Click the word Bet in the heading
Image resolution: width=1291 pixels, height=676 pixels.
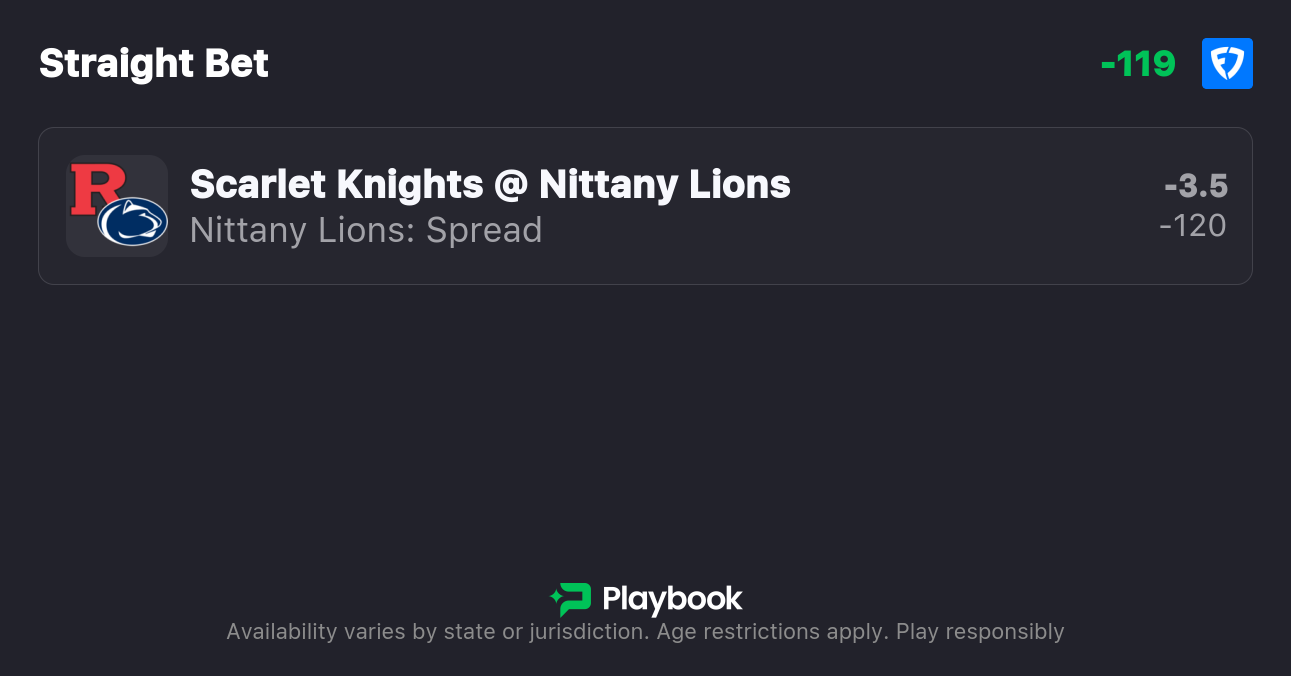(x=237, y=64)
